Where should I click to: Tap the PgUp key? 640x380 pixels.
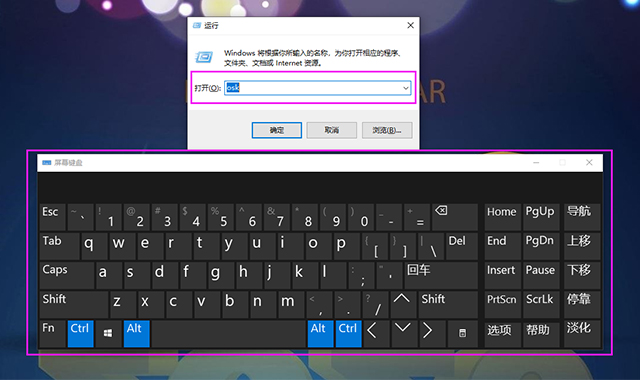click(541, 217)
